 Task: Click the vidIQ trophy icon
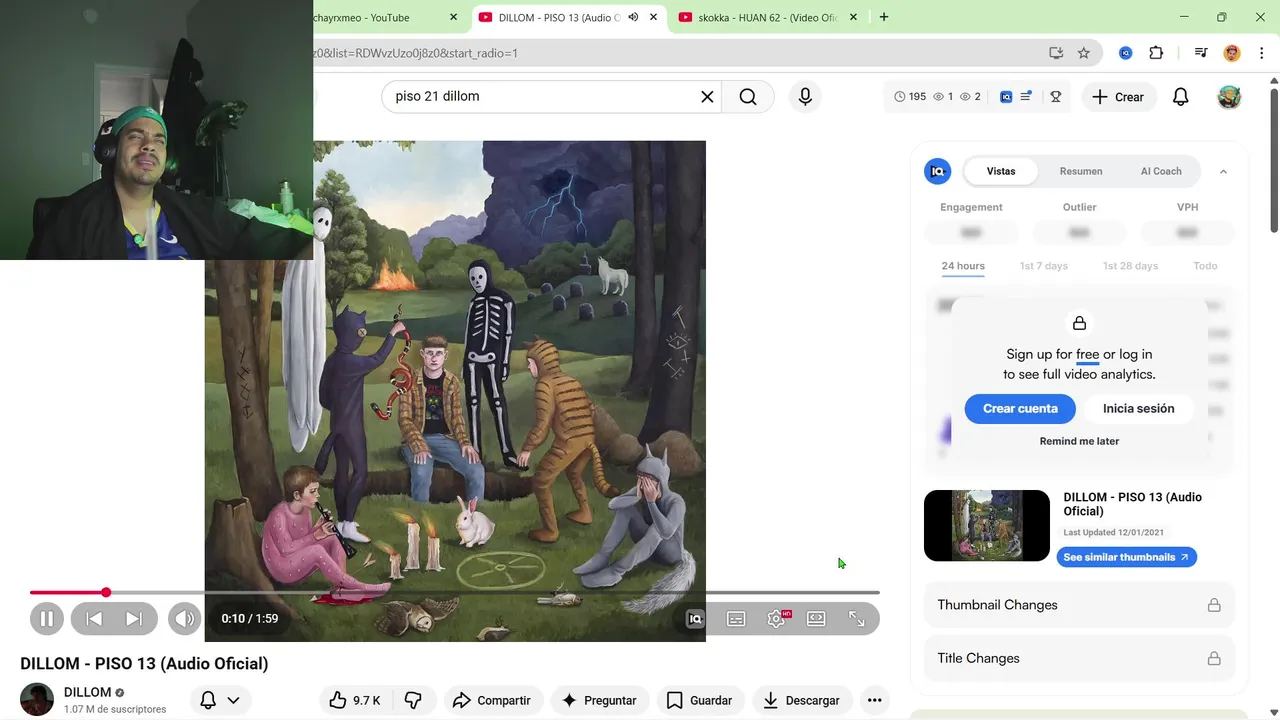pos(1055,97)
